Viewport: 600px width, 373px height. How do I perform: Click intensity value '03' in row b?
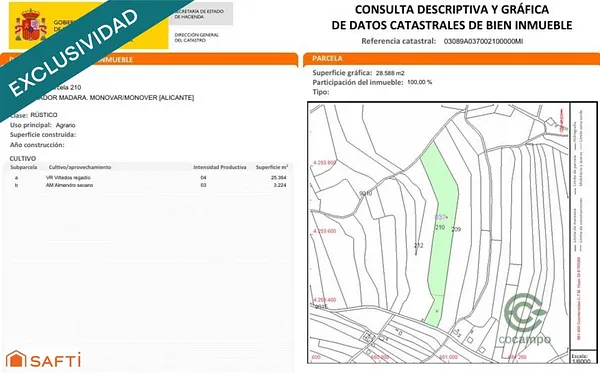(203, 185)
